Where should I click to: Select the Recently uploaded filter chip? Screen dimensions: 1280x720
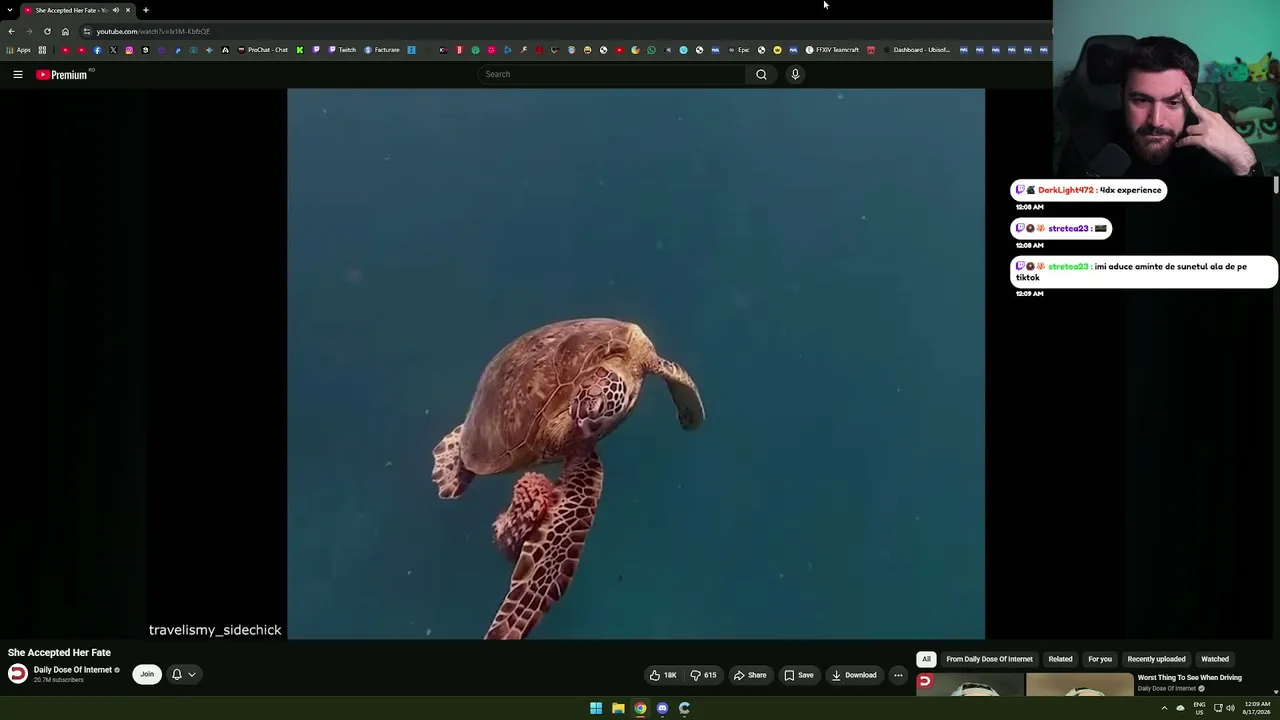coord(1156,659)
